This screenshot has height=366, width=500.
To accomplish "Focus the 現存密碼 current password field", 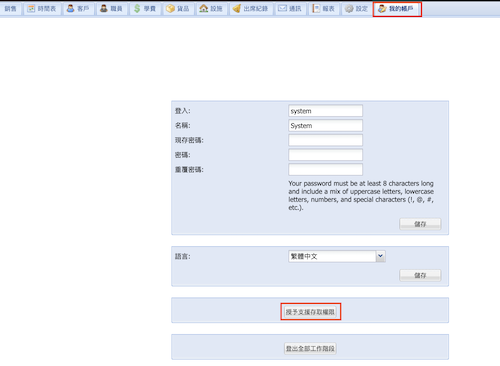I will pyautogui.click(x=325, y=140).
